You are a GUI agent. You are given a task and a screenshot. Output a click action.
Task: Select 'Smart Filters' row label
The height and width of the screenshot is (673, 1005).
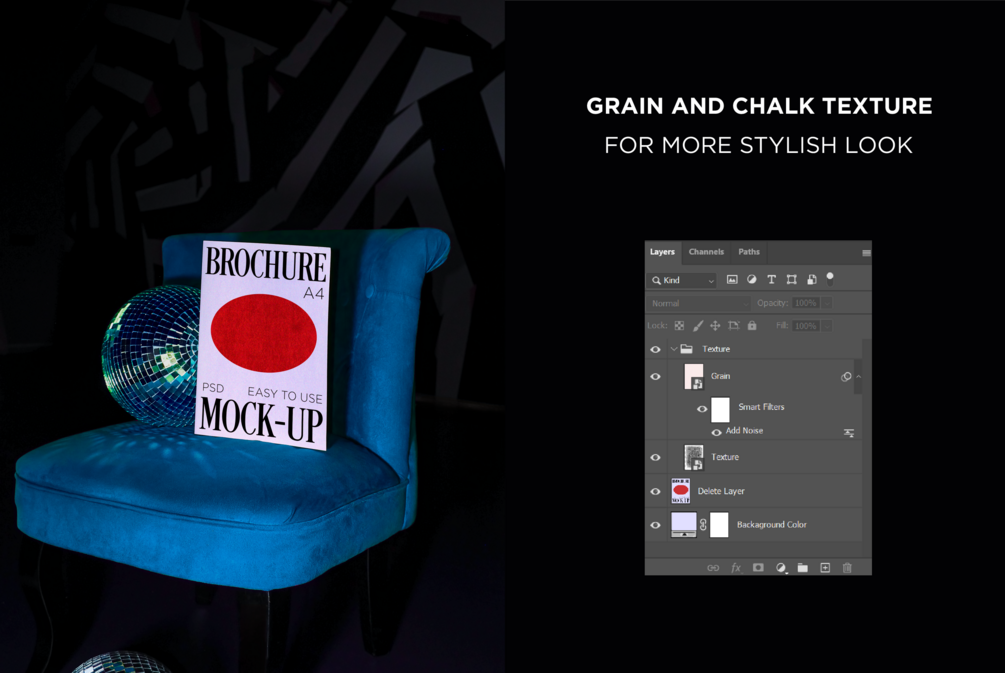[x=761, y=407]
